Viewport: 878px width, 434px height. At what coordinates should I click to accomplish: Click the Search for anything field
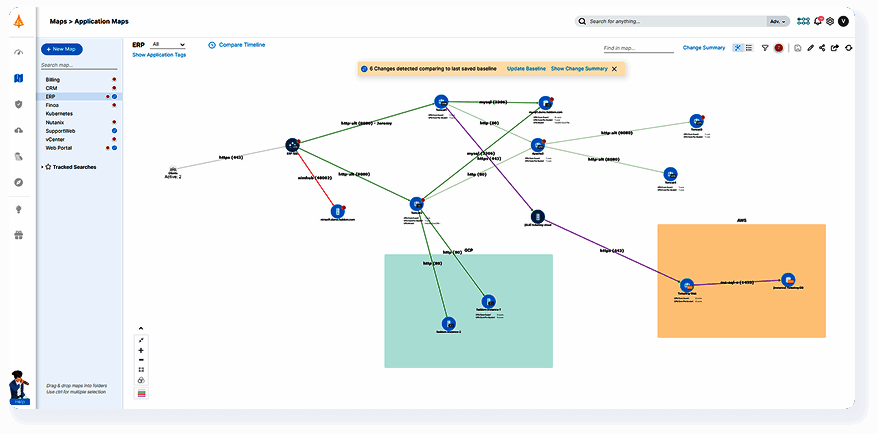tap(671, 21)
